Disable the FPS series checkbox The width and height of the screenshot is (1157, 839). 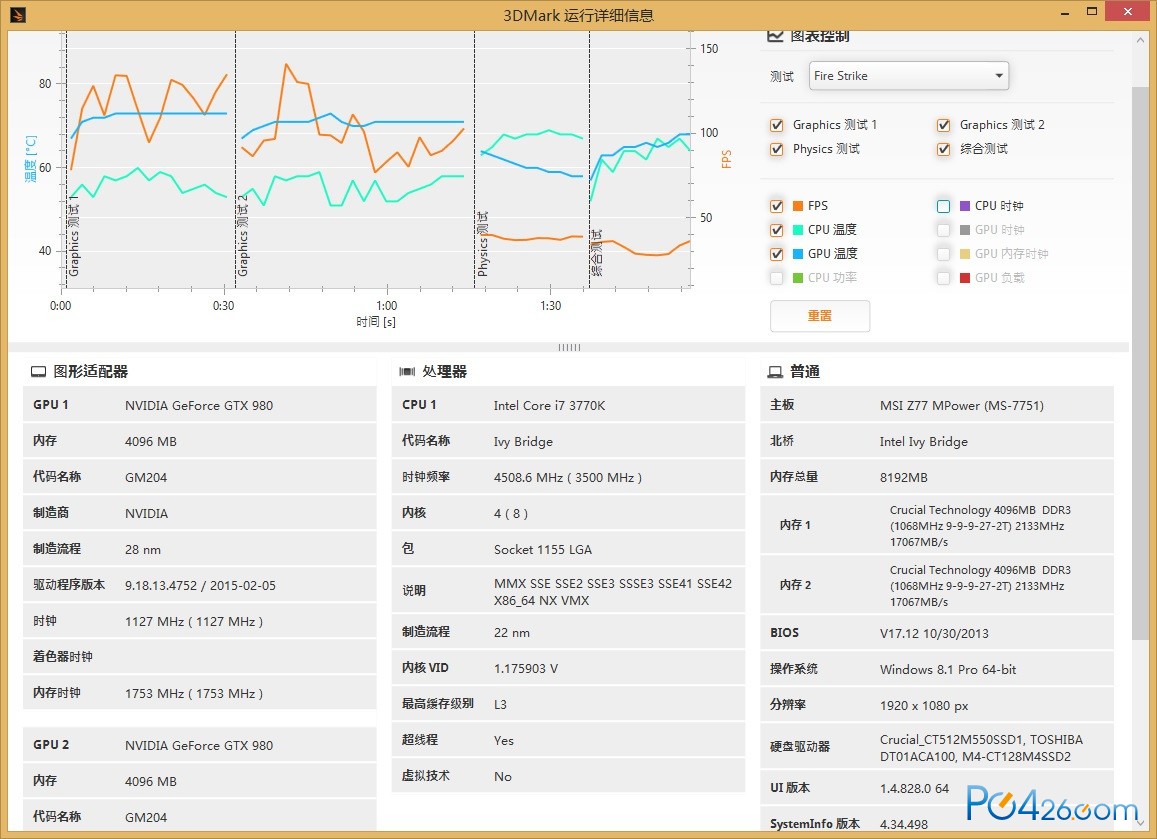tap(776, 206)
